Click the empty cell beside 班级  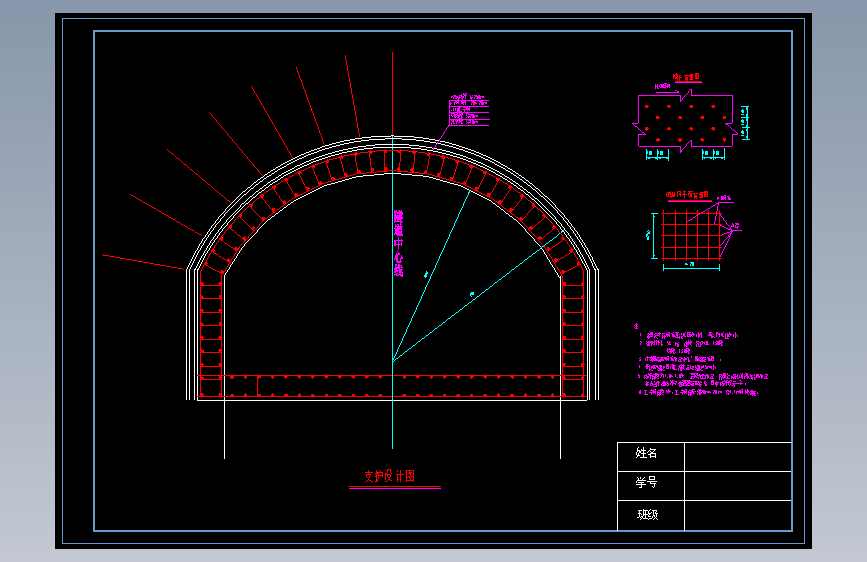[738, 516]
